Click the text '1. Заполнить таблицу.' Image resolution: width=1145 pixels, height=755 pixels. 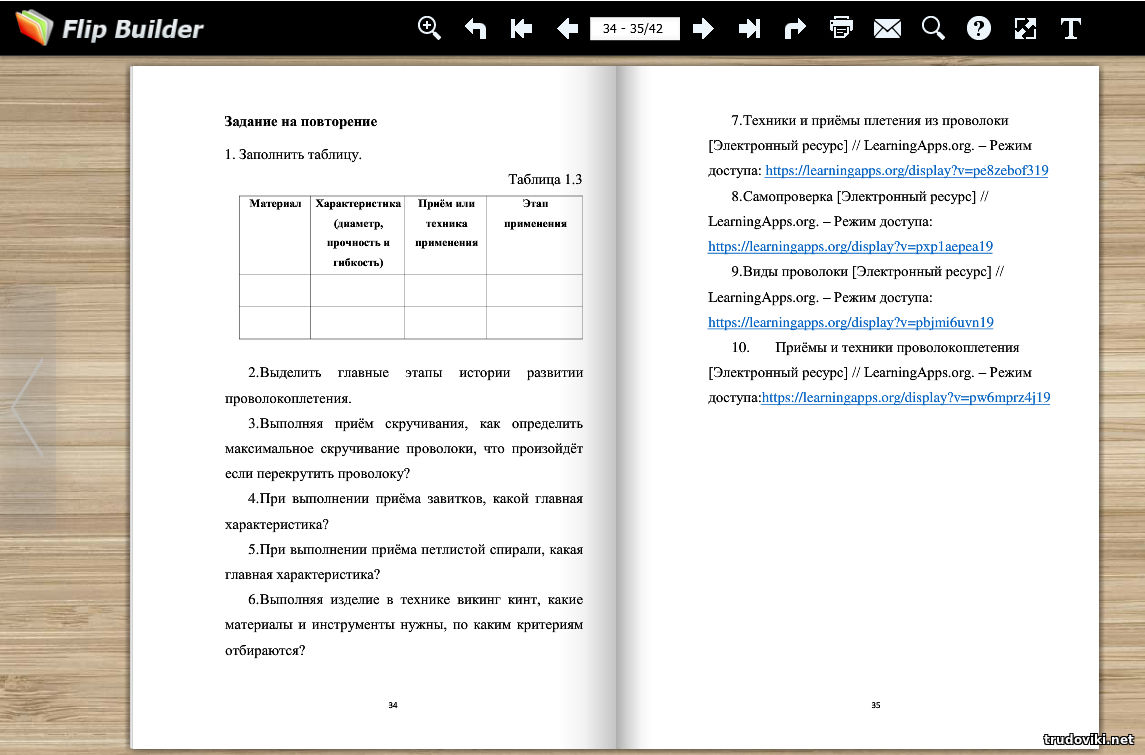[x=293, y=154]
